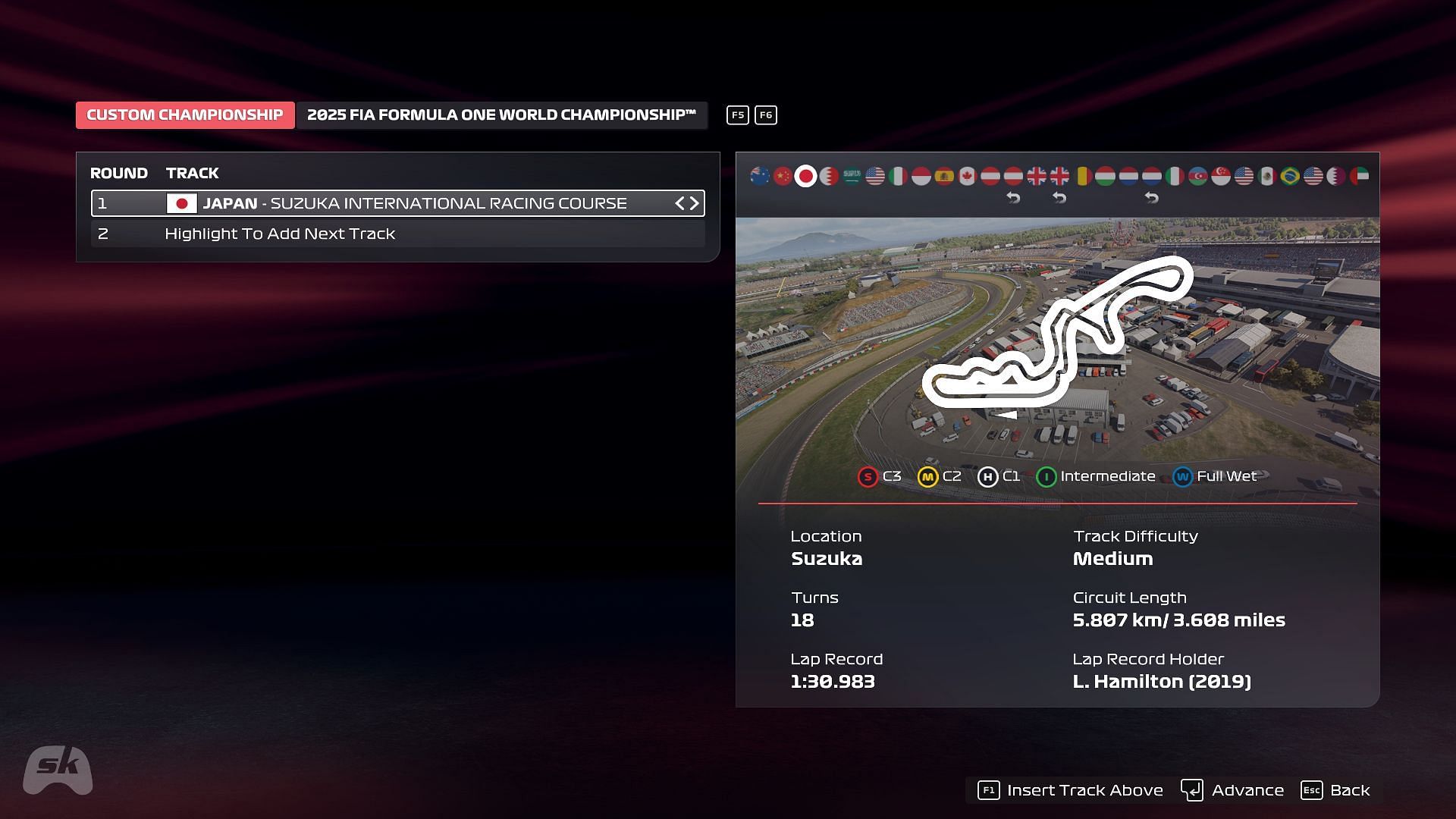The image size is (1456, 819).
Task: Cycle to previous track with left chevron
Action: coord(679,203)
